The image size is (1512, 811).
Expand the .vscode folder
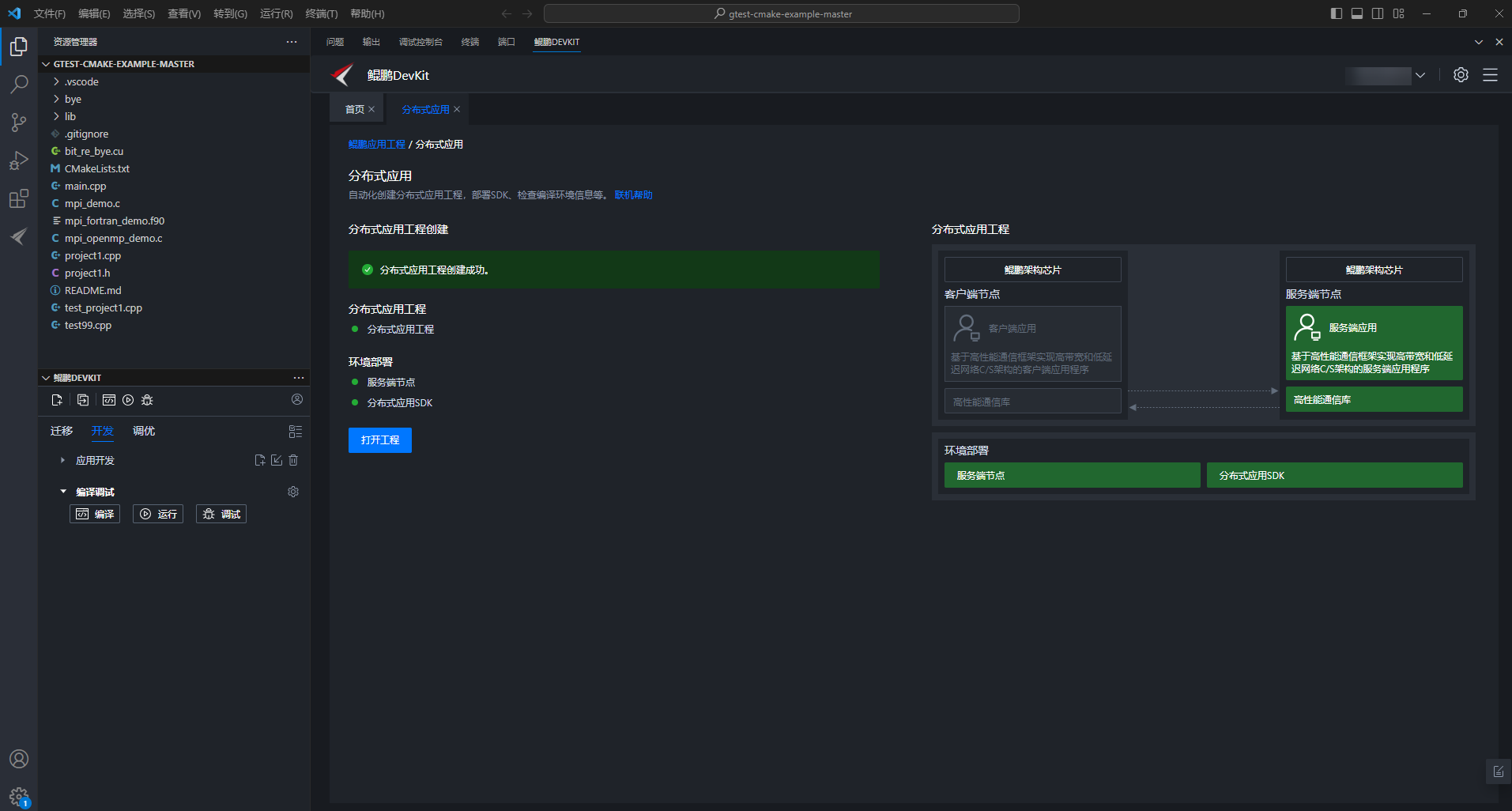(x=56, y=81)
